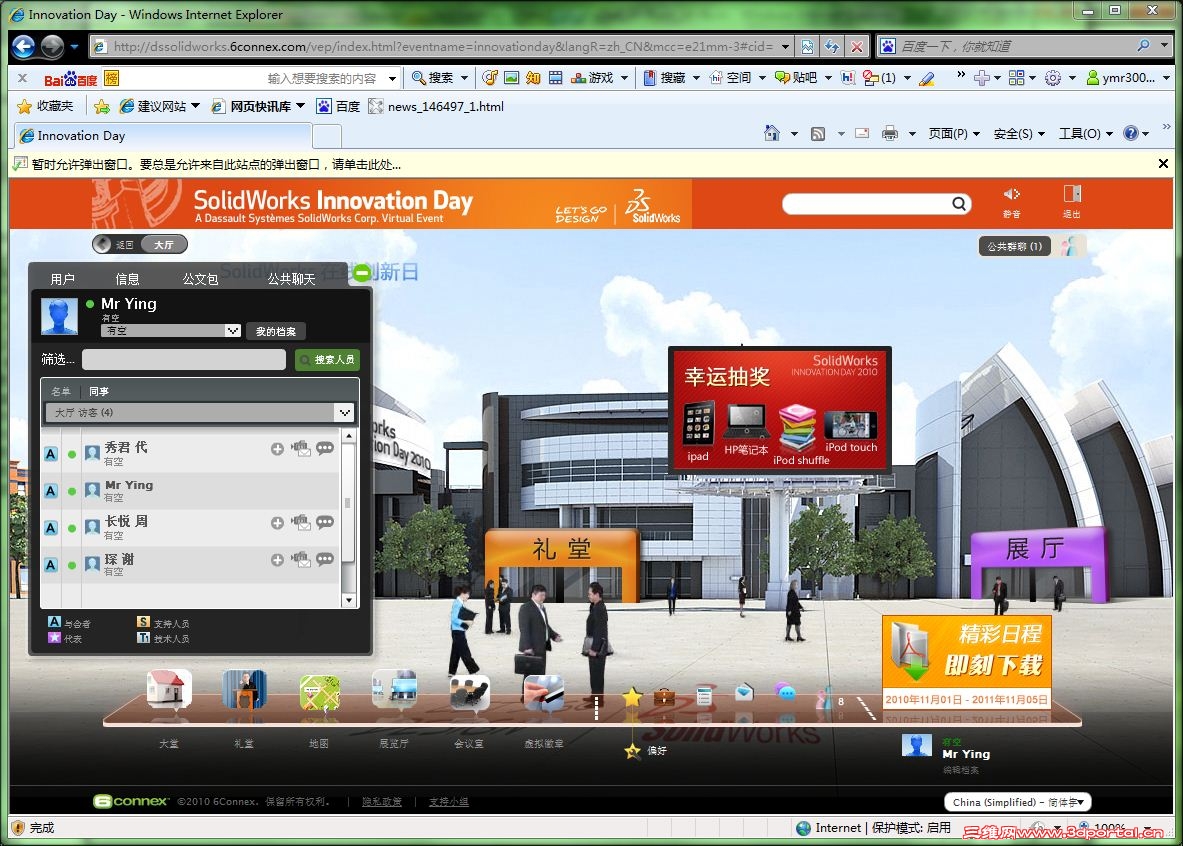
Task: Switch to the 信息 tab
Action: 128,279
